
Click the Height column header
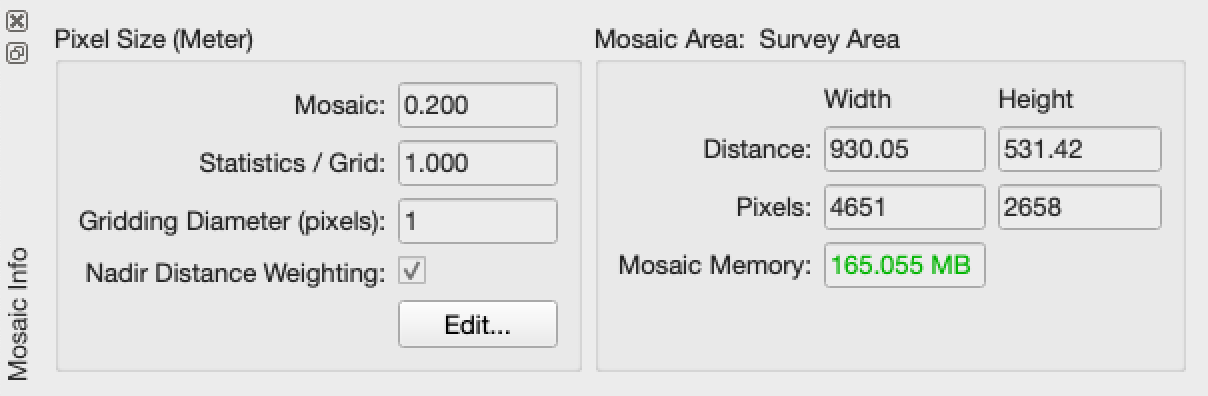click(x=1035, y=99)
